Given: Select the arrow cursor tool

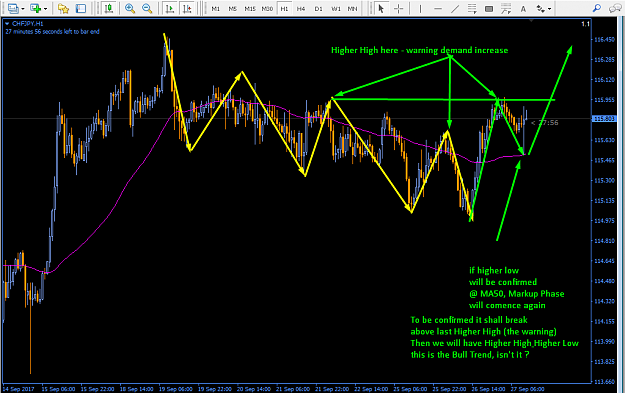Looking at the screenshot, I should pyautogui.click(x=381, y=8).
